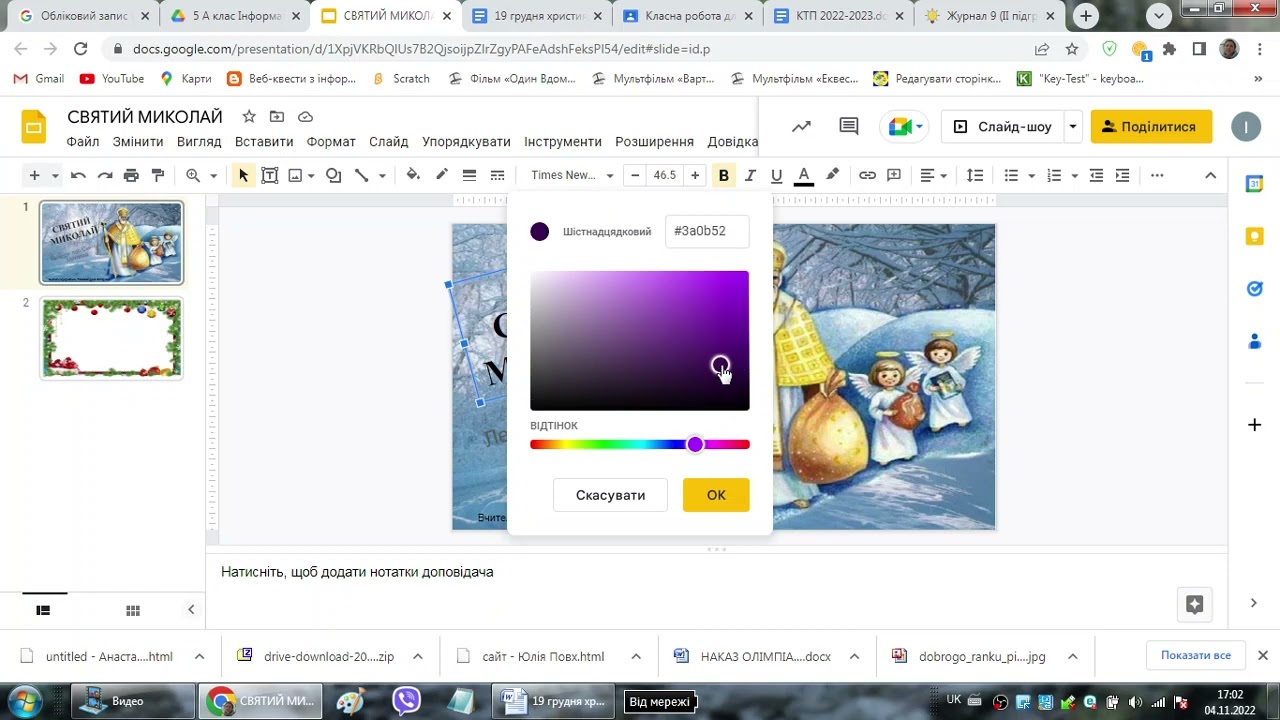
Task: Click the Поділитися share button
Action: [x=1151, y=127]
